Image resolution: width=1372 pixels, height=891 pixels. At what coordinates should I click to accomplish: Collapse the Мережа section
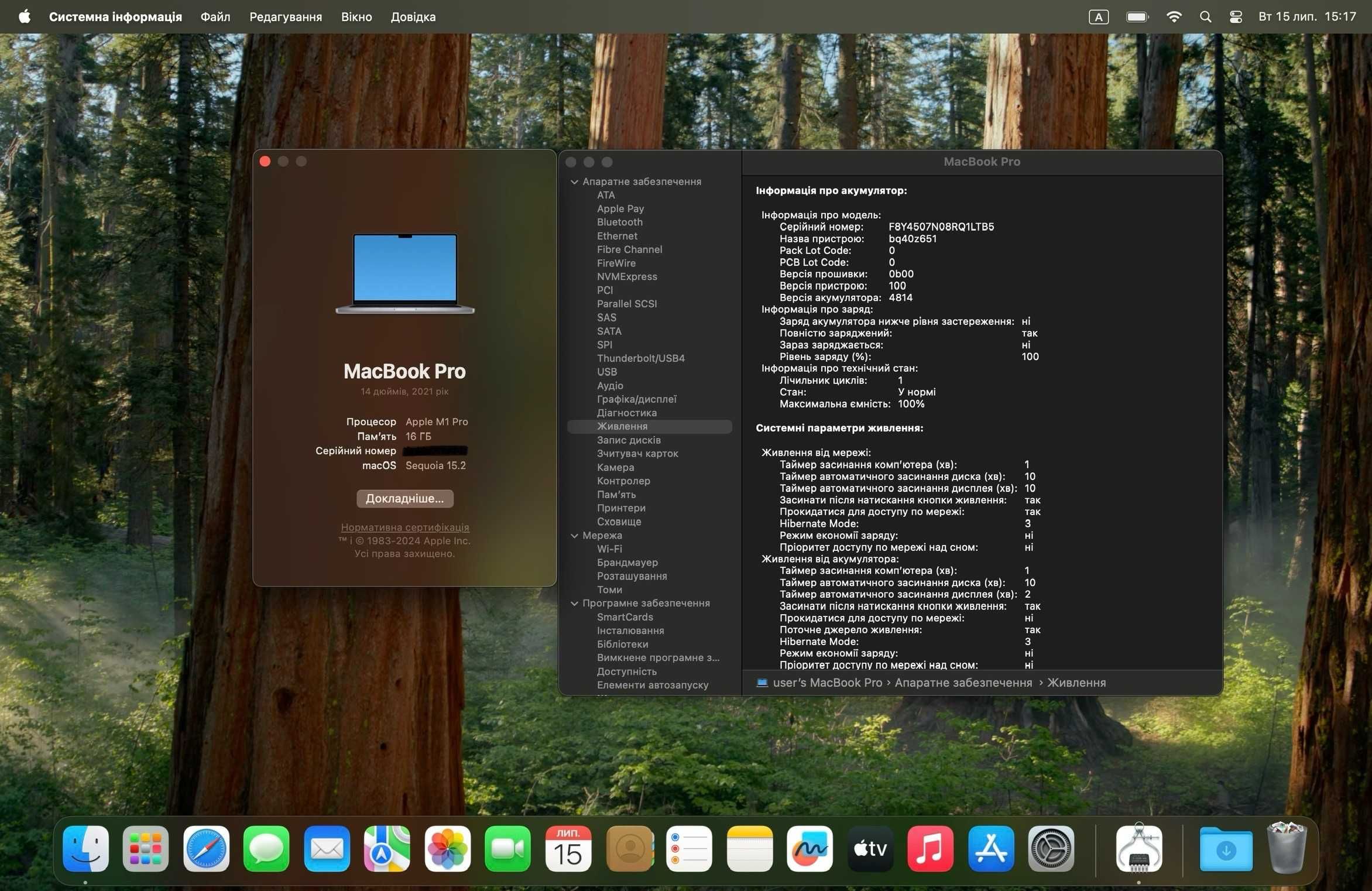click(574, 536)
